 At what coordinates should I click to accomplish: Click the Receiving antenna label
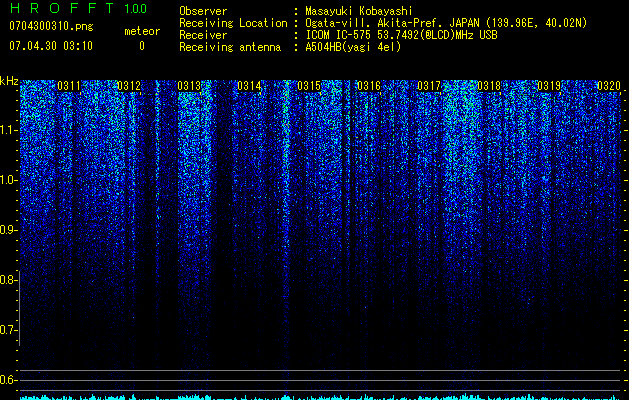pos(230,47)
